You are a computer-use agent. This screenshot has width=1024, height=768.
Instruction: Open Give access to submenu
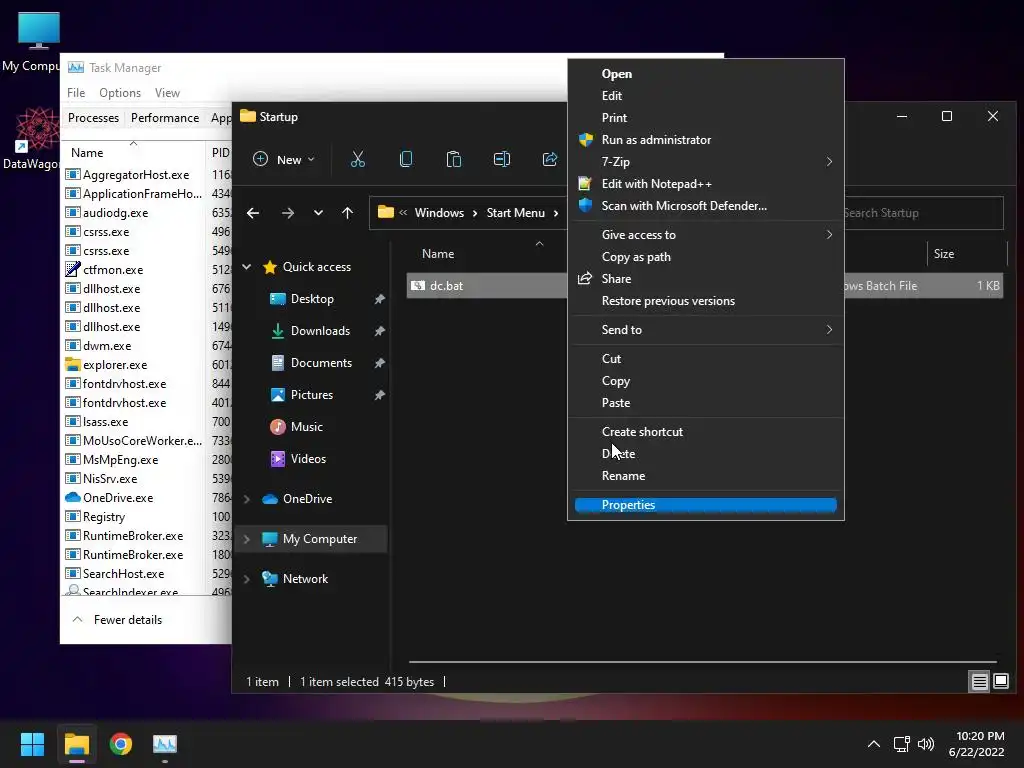point(705,235)
